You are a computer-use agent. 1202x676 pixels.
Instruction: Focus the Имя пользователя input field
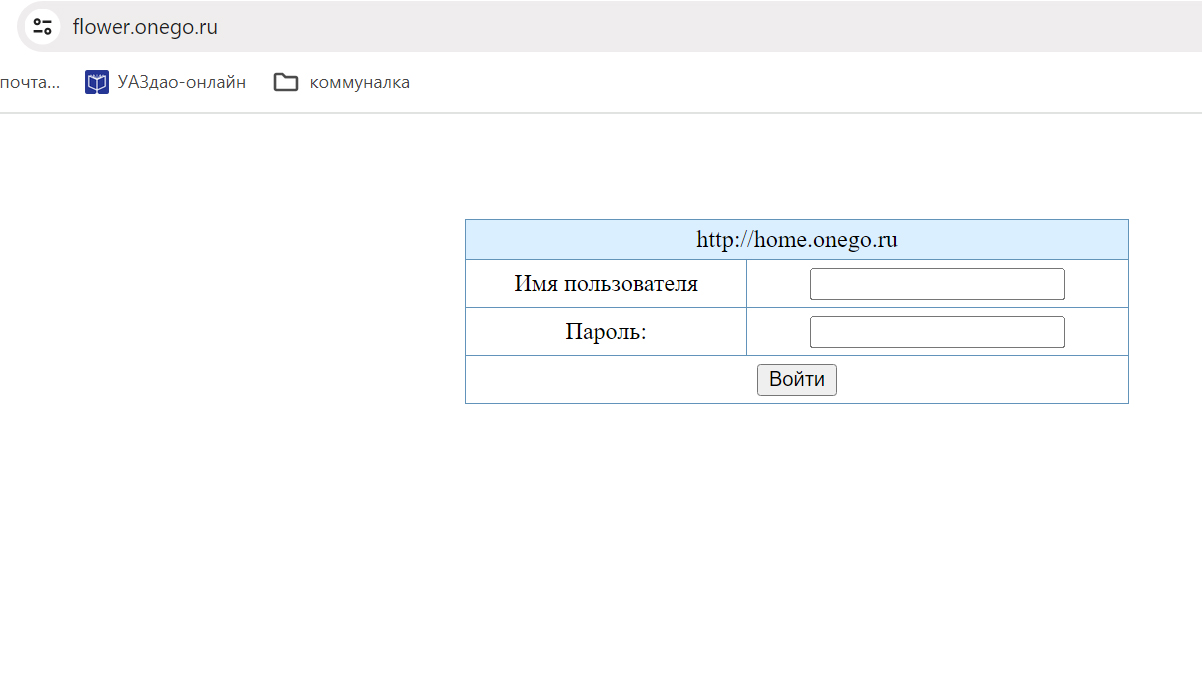pyautogui.click(x=936, y=284)
